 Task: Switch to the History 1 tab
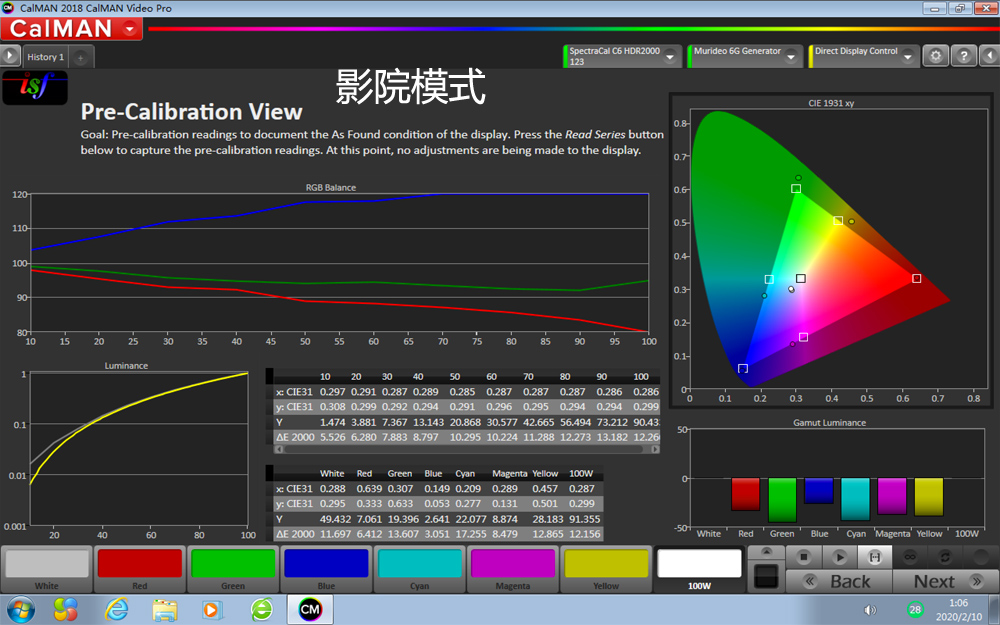coord(45,57)
